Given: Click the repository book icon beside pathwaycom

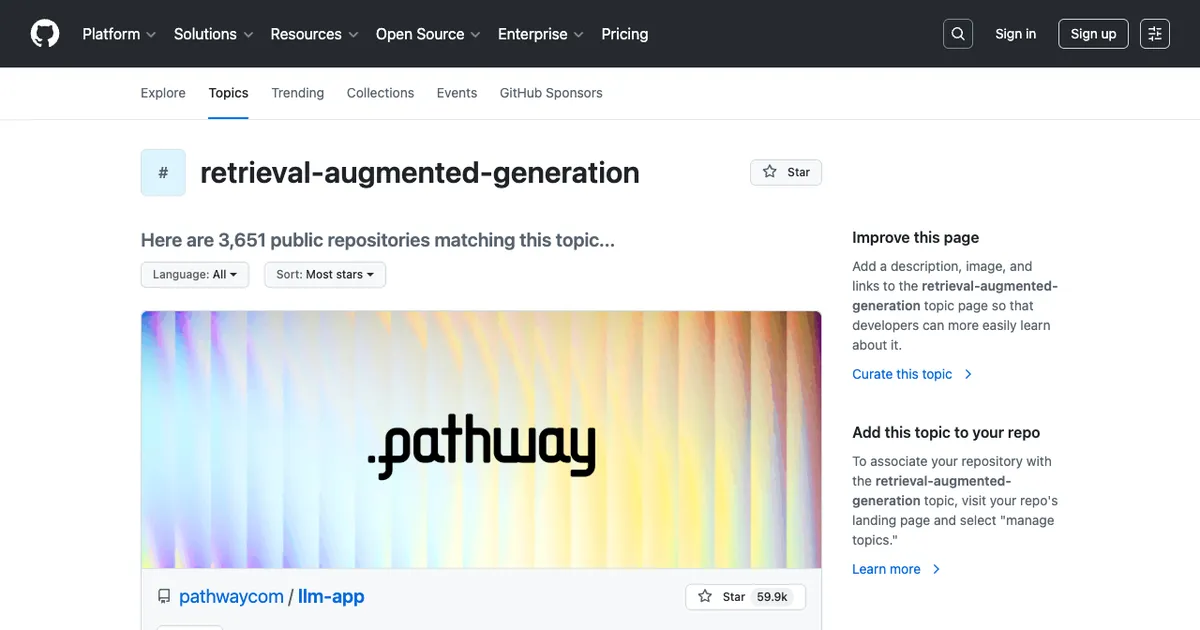Looking at the screenshot, I should click(x=163, y=596).
